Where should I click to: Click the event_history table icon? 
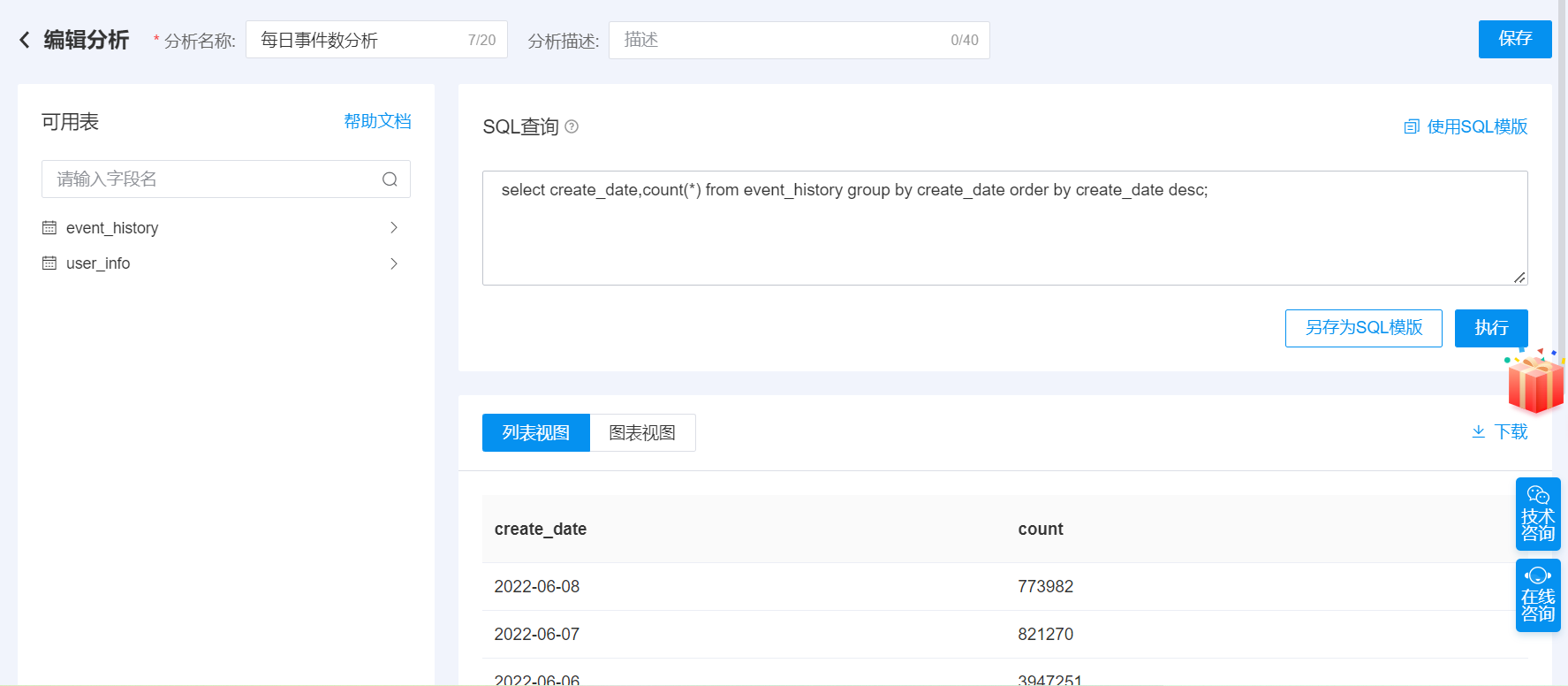49,228
